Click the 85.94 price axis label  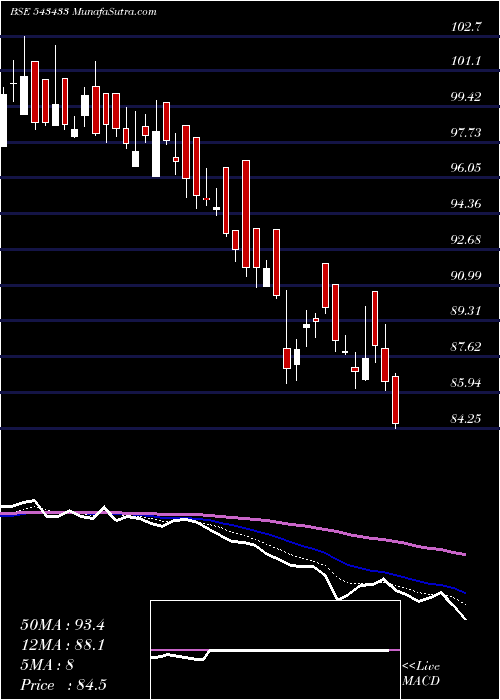pyautogui.click(x=466, y=383)
